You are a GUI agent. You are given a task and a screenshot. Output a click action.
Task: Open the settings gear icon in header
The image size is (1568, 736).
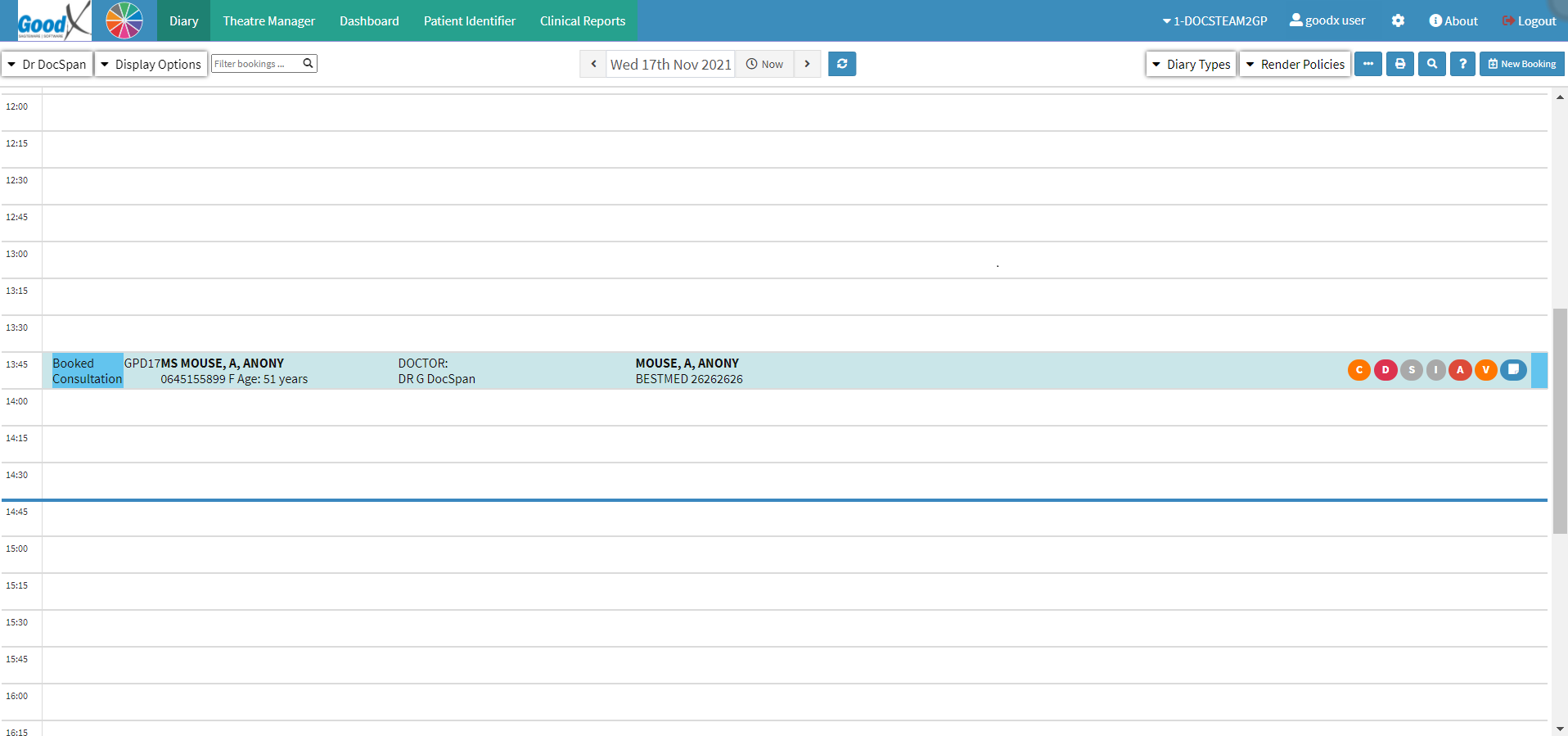1398,21
